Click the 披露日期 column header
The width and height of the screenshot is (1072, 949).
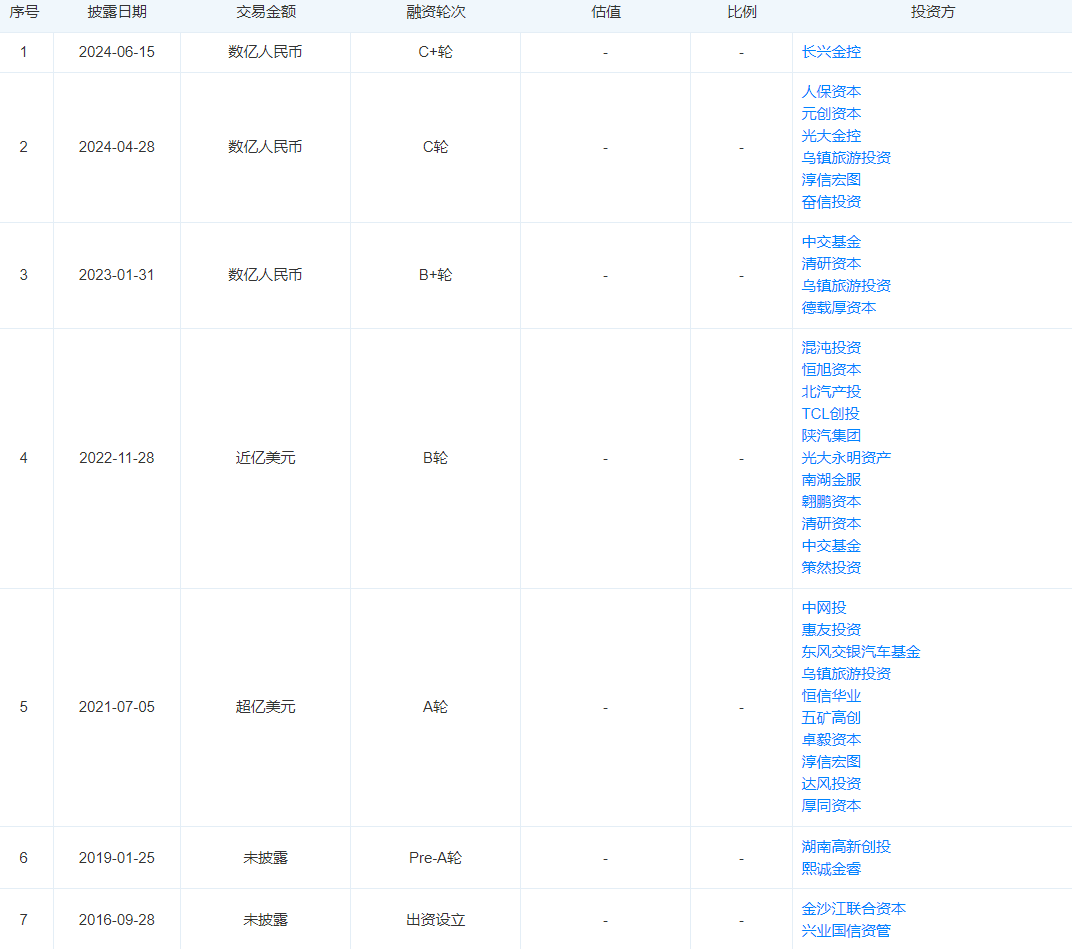coord(117,12)
